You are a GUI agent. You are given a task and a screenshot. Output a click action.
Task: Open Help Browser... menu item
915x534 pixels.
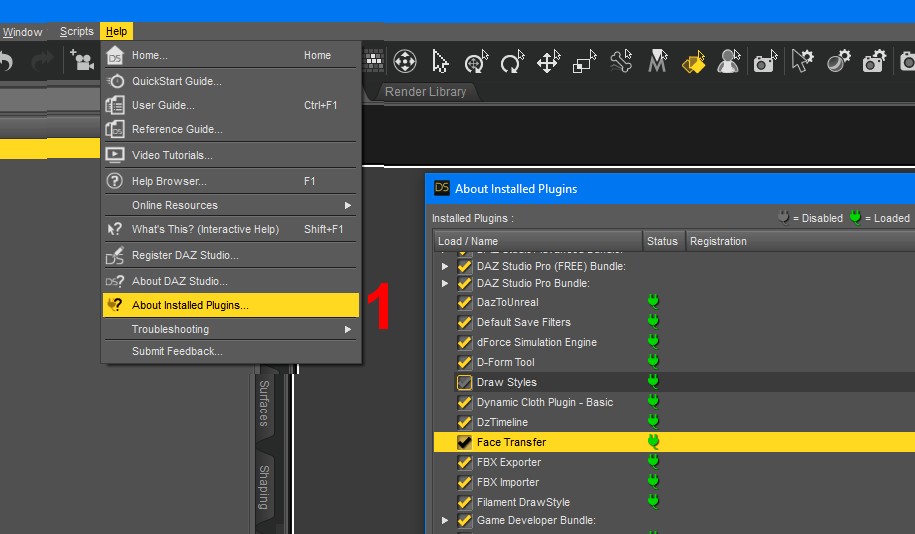[231, 182]
